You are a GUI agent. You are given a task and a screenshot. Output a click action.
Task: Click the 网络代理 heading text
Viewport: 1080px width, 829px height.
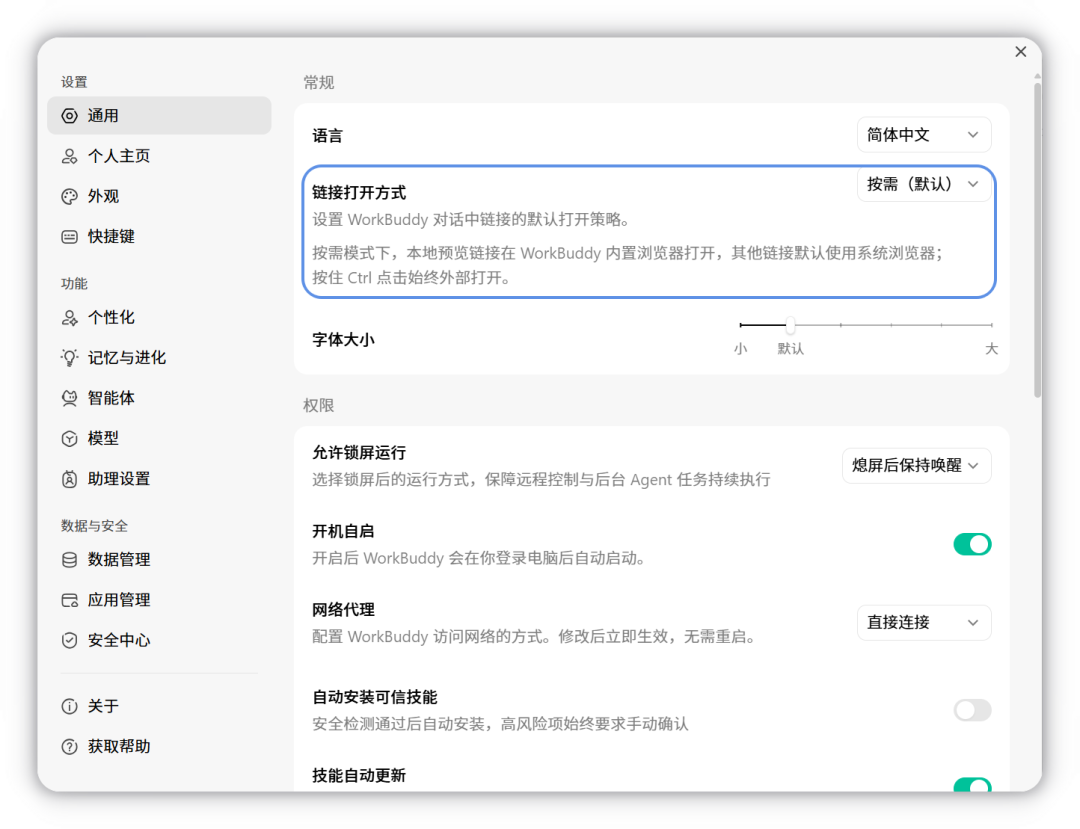click(x=343, y=610)
